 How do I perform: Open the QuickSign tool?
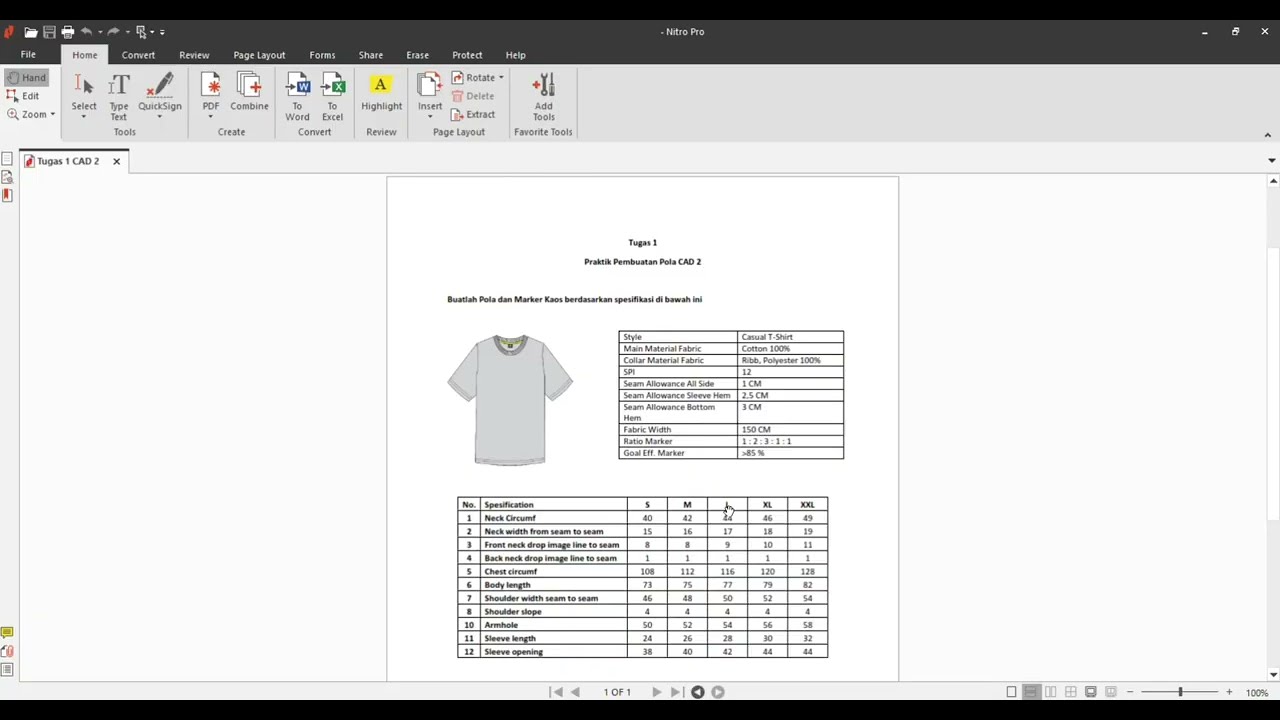click(x=160, y=91)
